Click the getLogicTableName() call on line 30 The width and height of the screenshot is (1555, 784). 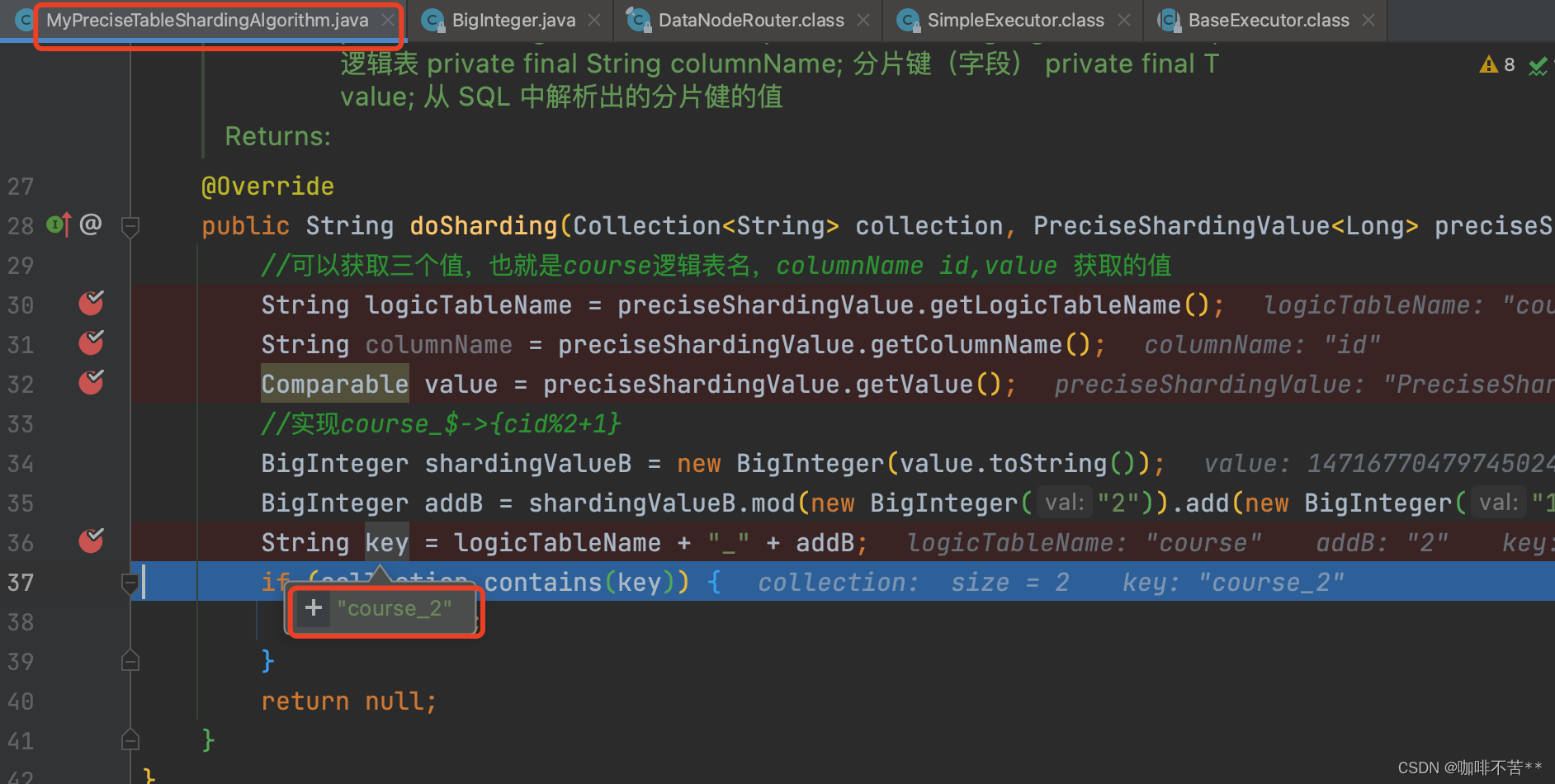pos(1070,305)
